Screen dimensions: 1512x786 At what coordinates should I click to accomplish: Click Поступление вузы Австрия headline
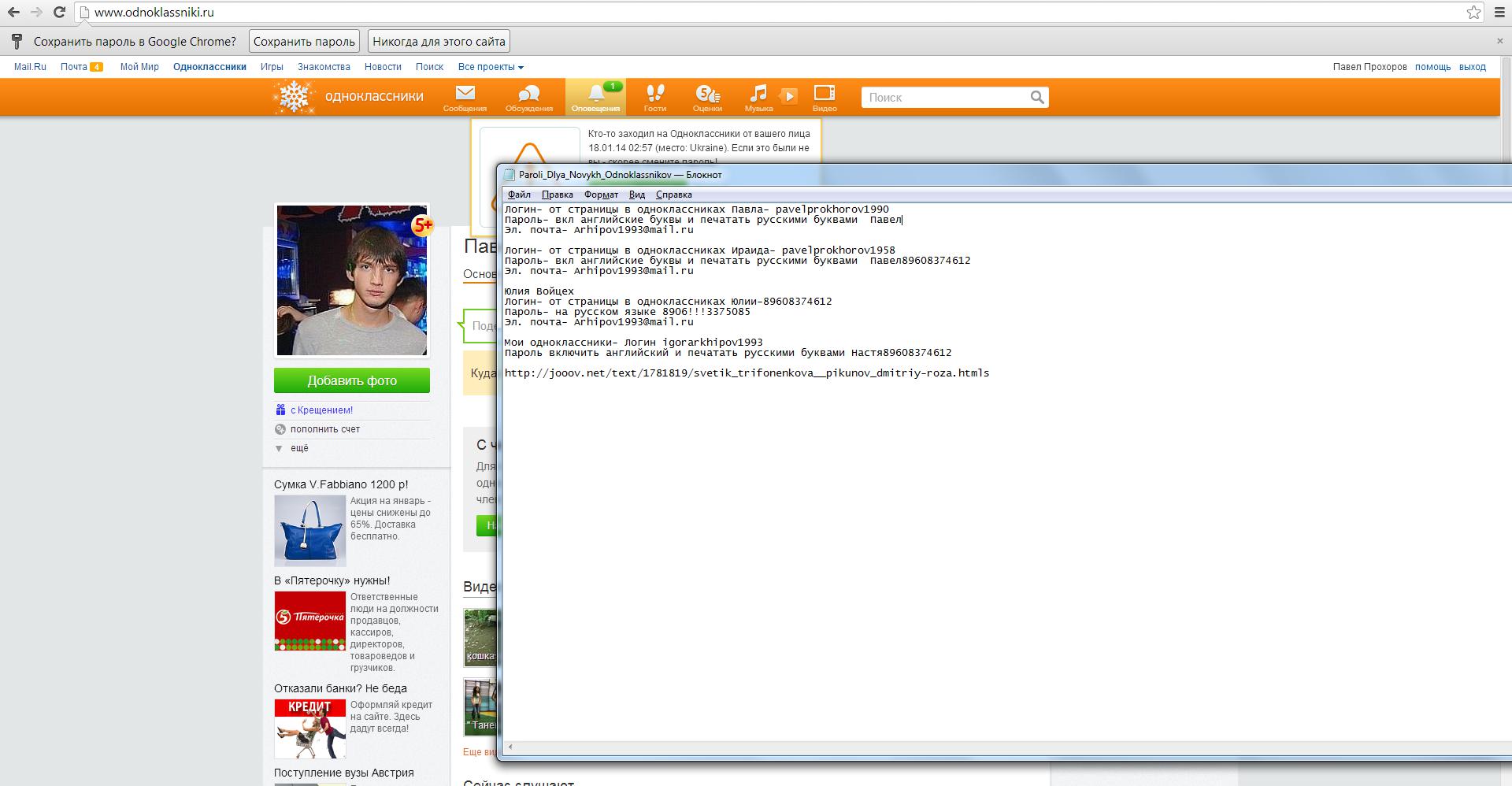coord(343,773)
